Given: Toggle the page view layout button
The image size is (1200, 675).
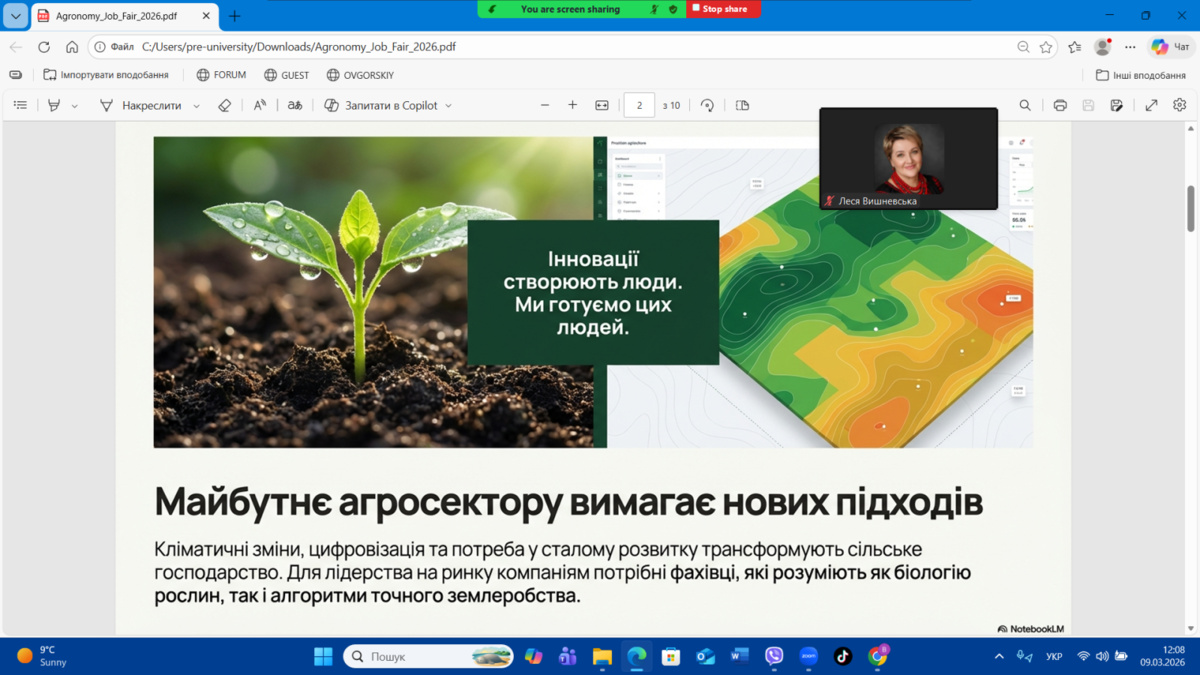Looking at the screenshot, I should point(742,105).
